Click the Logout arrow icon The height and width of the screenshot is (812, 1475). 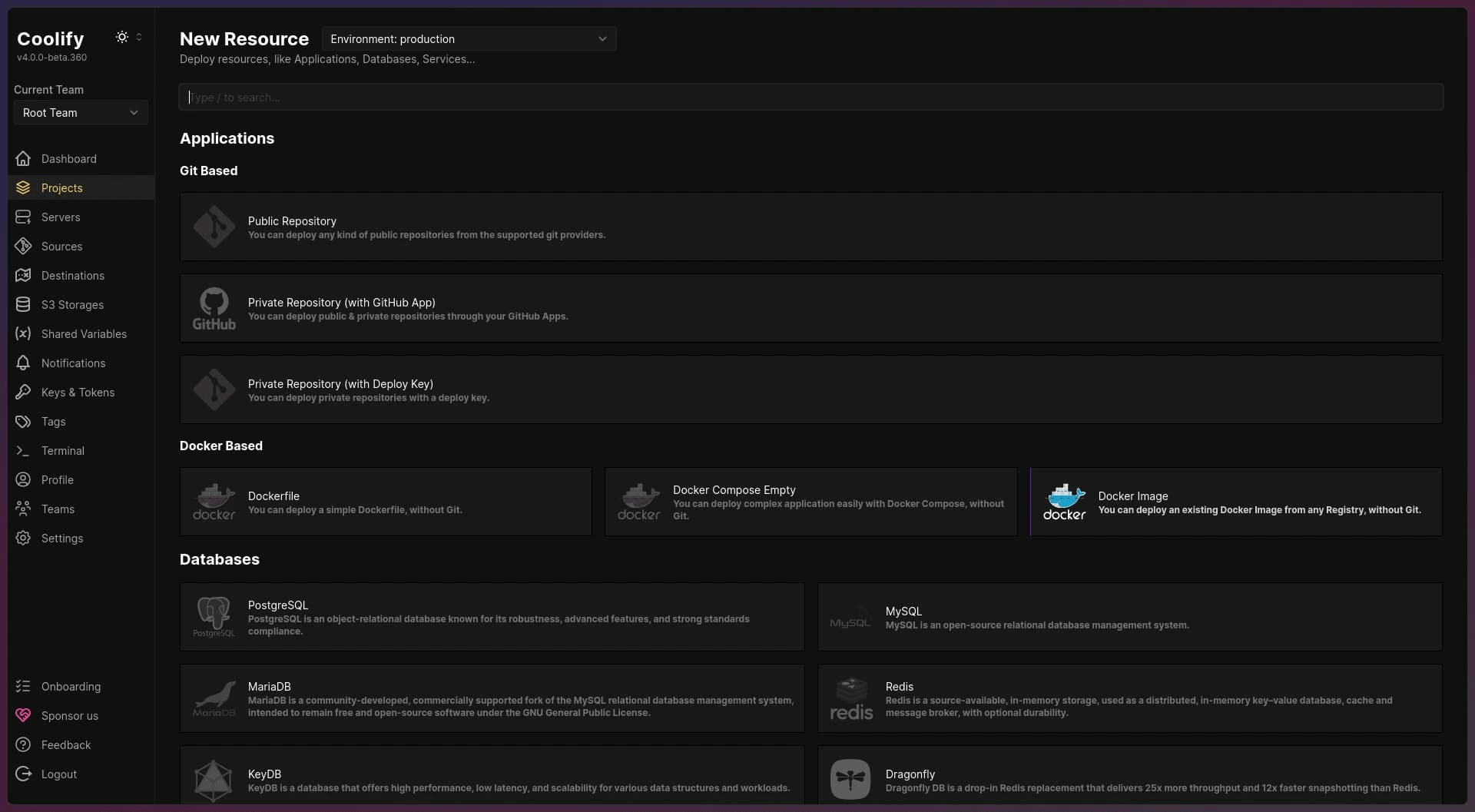23,774
